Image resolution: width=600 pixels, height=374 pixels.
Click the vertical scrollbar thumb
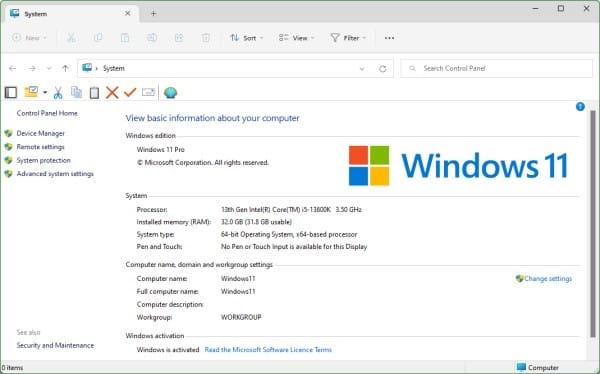tap(592, 224)
